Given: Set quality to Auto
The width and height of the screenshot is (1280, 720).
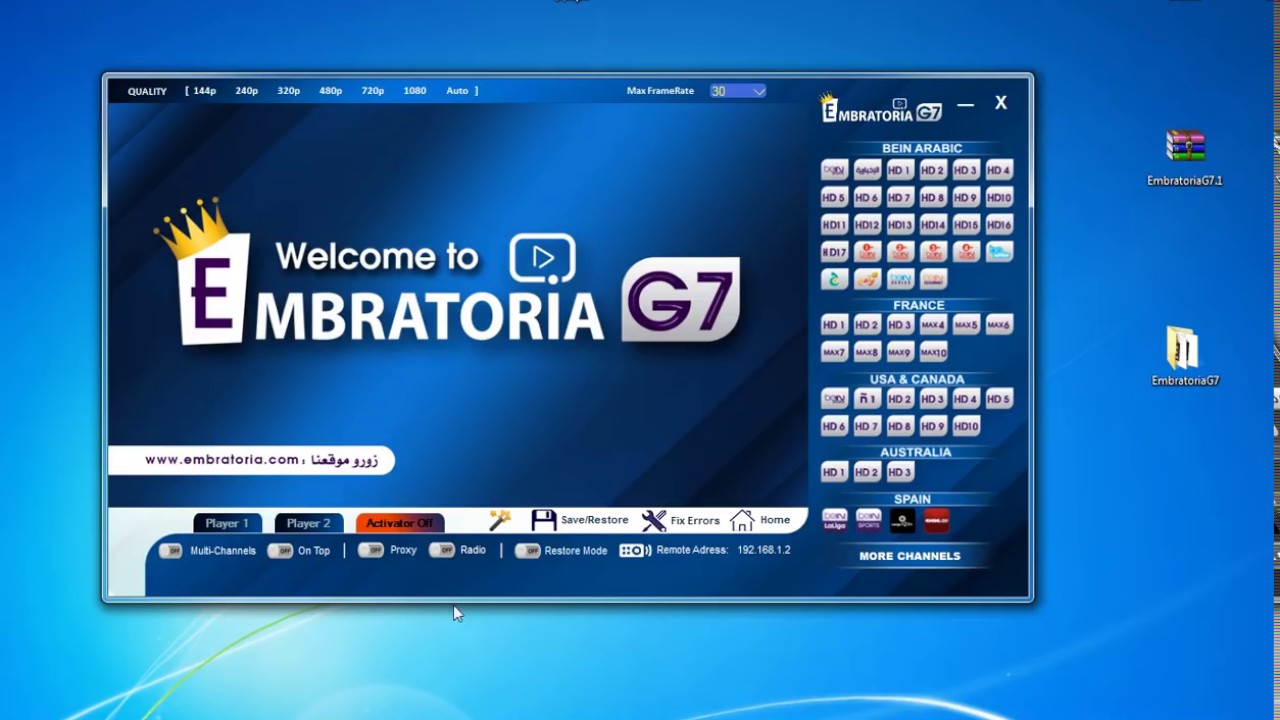Looking at the screenshot, I should click(457, 91).
